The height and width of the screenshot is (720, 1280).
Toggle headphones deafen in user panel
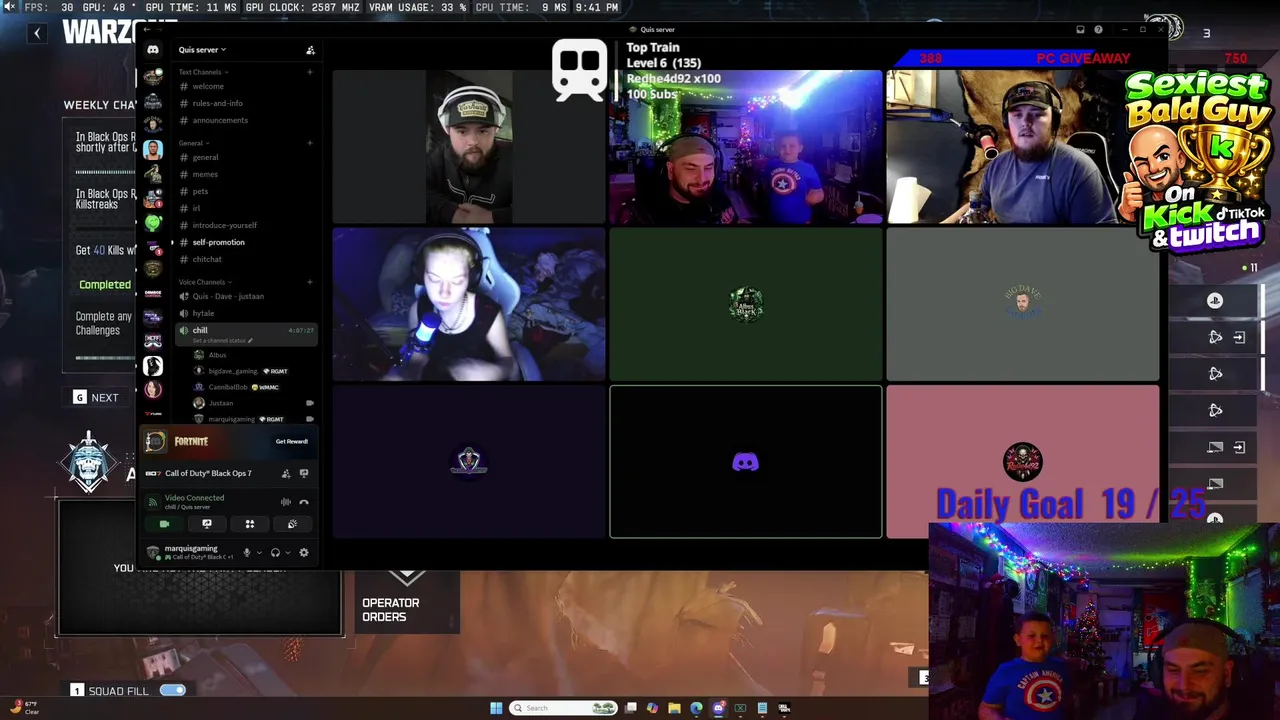[x=275, y=552]
